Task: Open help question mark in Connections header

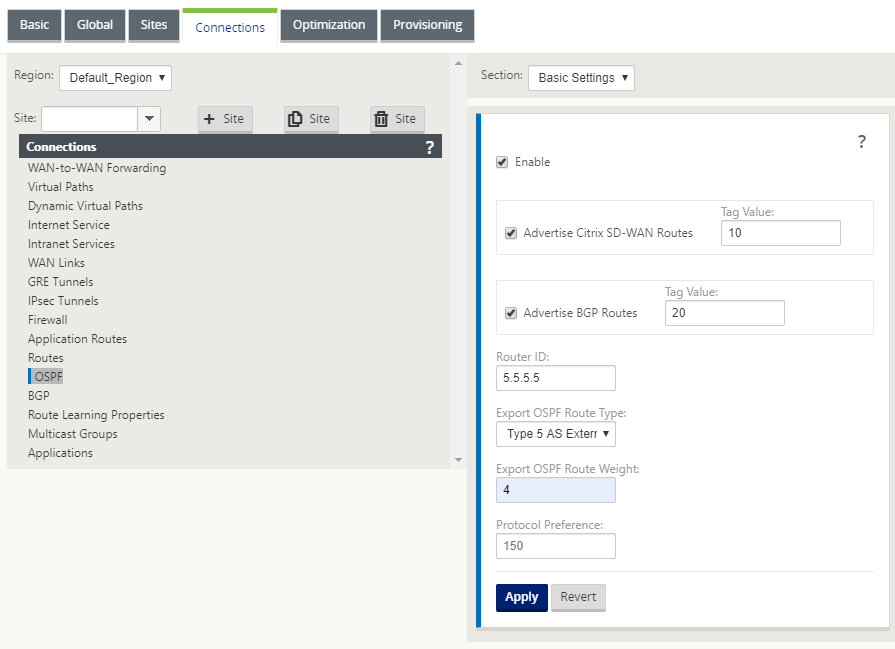Action: (x=430, y=147)
